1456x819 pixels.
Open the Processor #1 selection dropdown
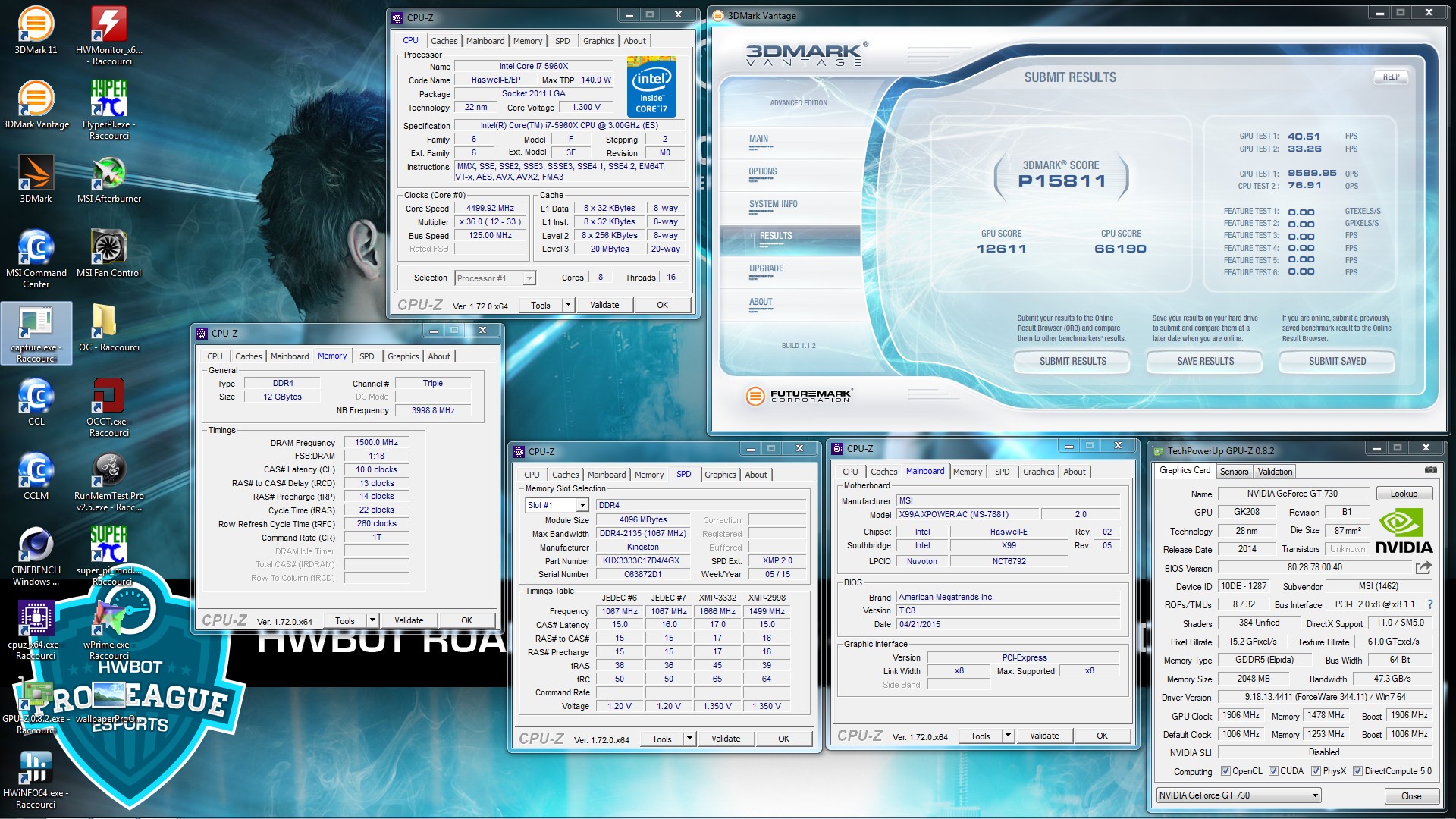[x=495, y=278]
